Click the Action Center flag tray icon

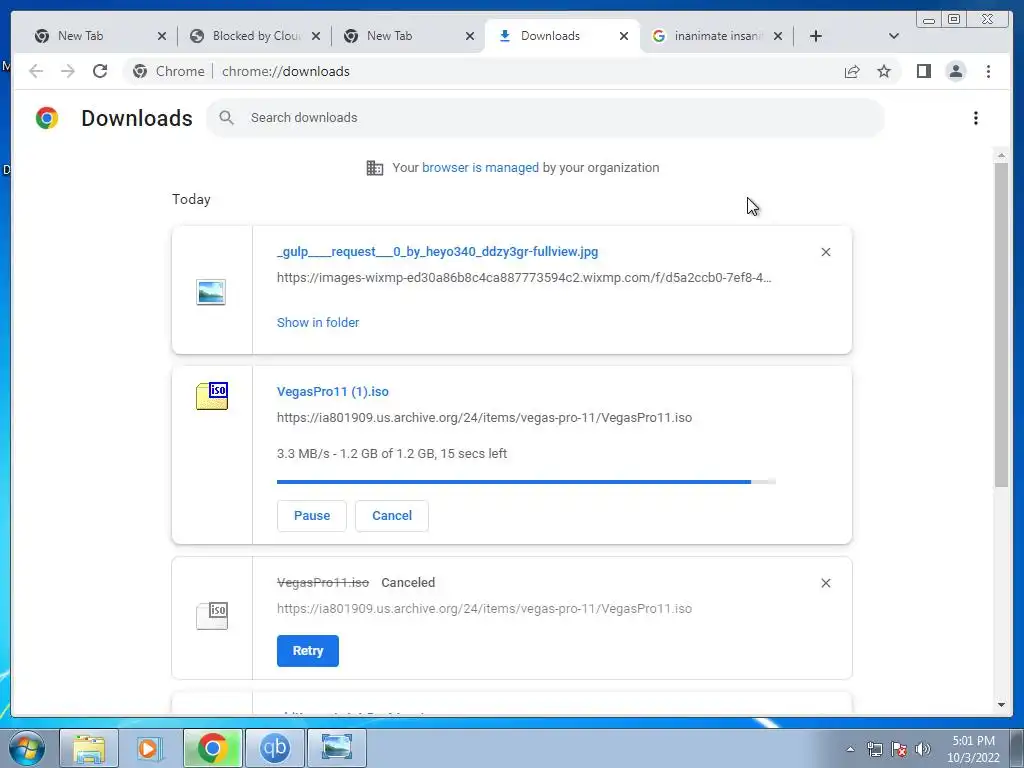click(899, 749)
